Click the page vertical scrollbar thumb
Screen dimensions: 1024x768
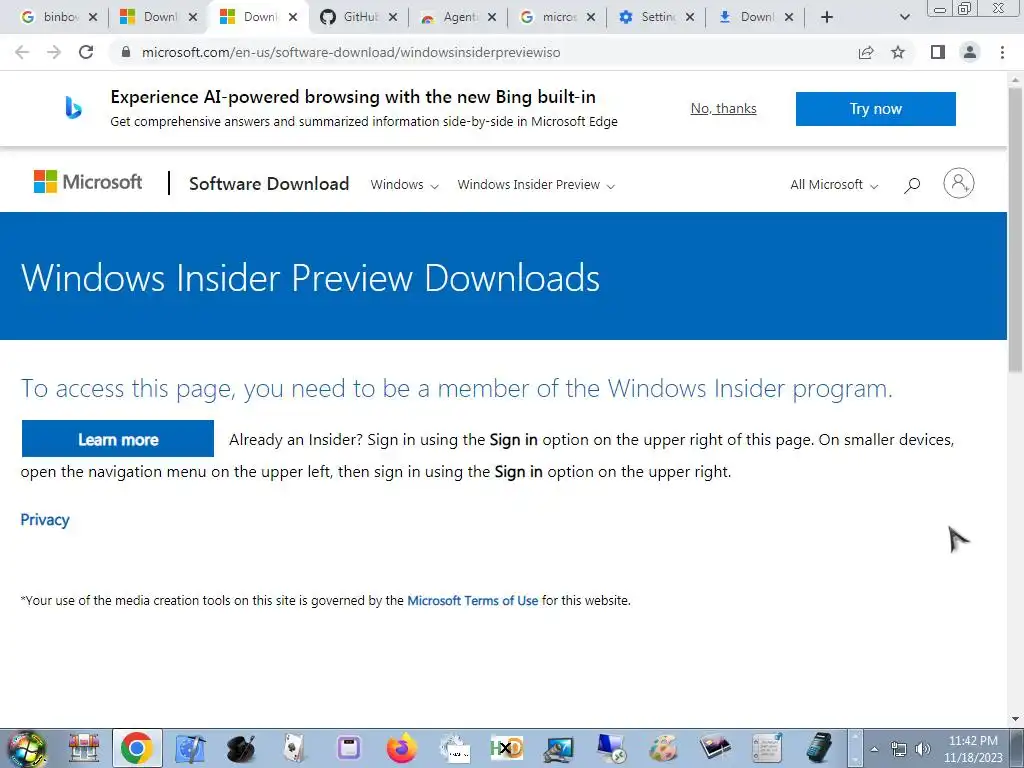1016,229
